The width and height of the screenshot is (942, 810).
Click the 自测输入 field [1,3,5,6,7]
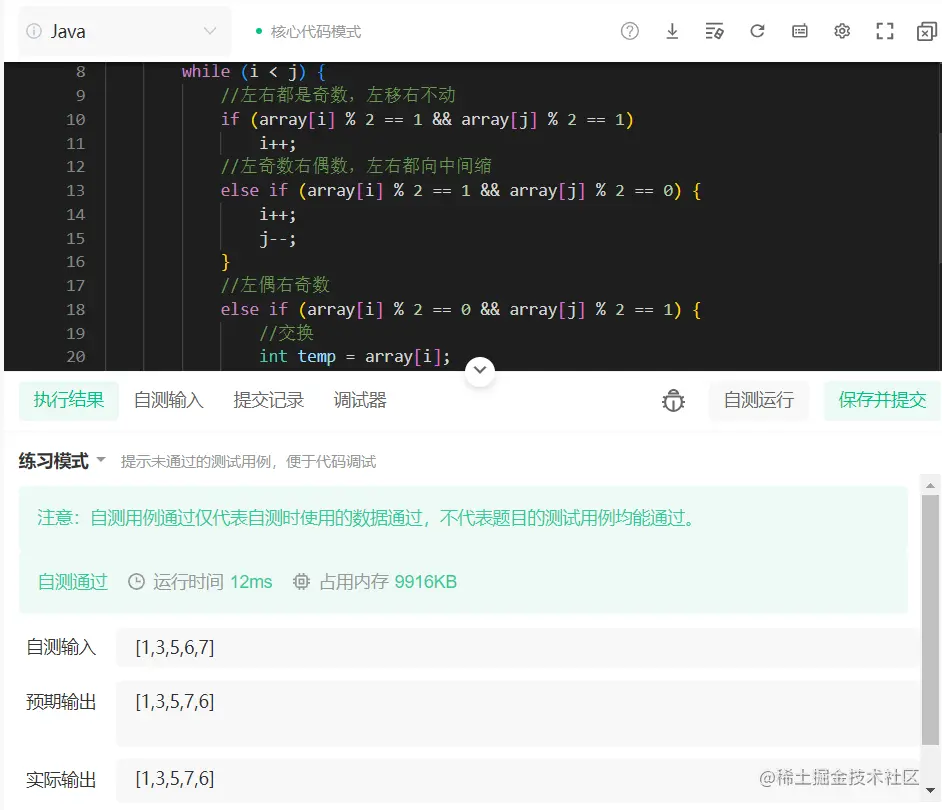point(517,648)
